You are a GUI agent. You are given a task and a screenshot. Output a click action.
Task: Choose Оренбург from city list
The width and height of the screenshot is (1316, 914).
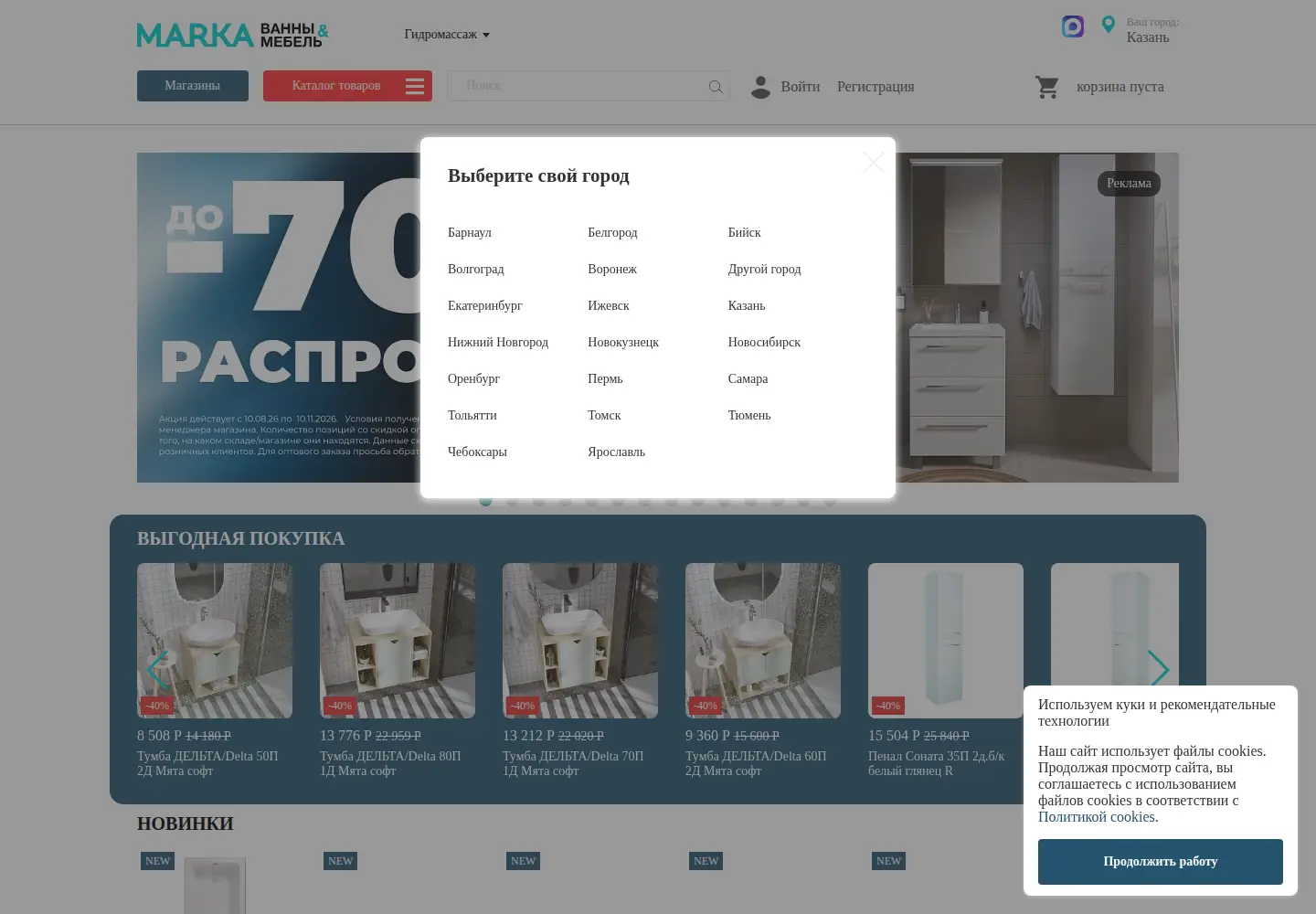[473, 379]
